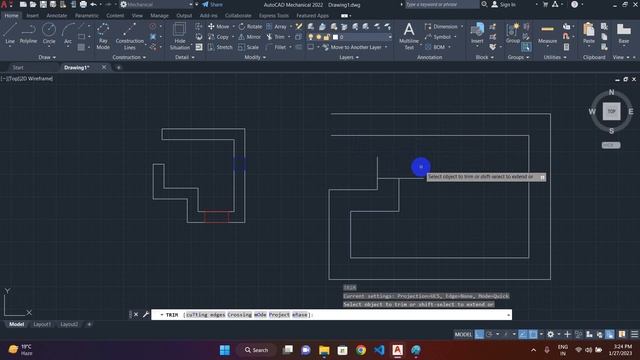Expand the Block panel
640x360 pixels.
[x=484, y=58]
